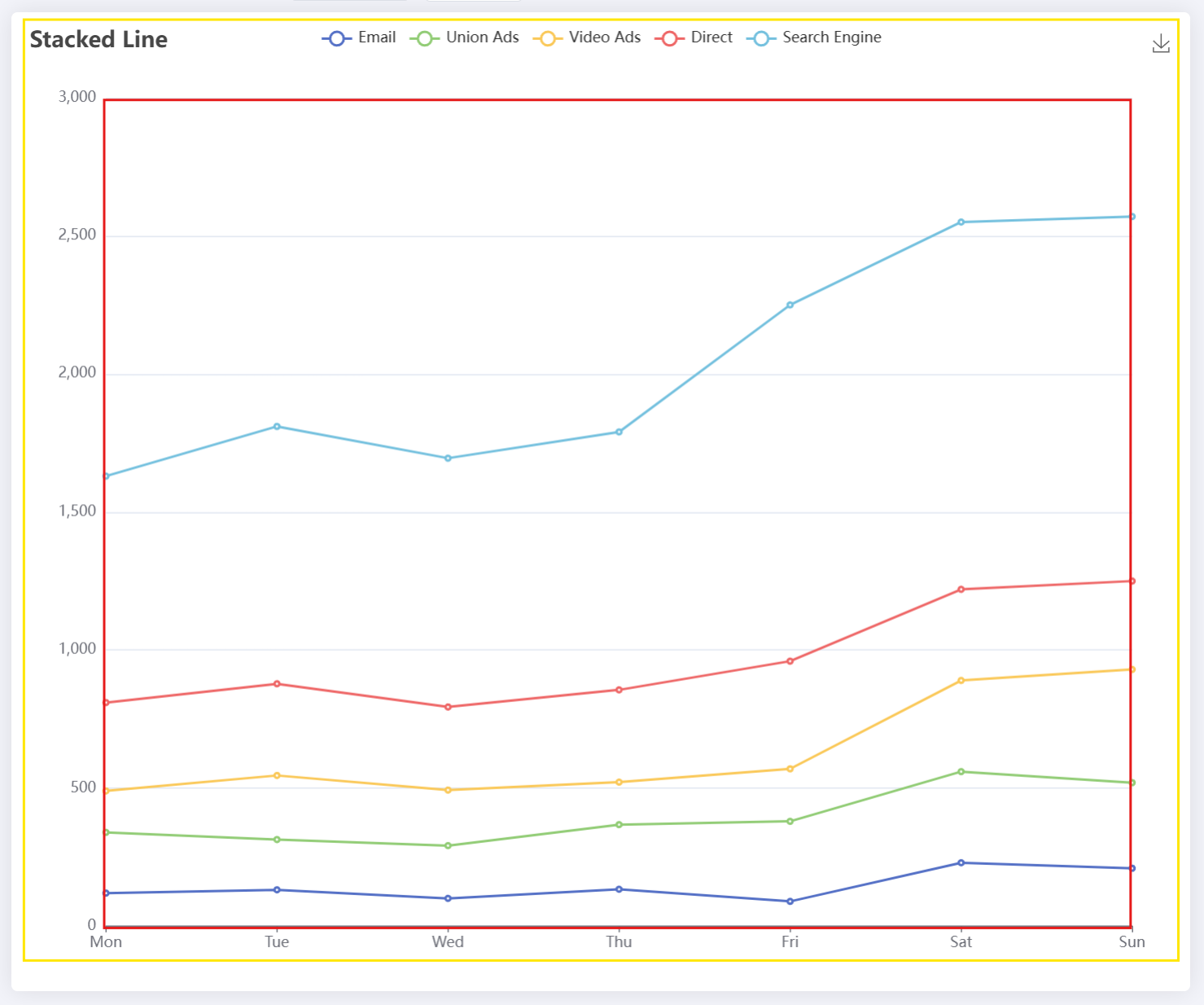Click the '2,000' y-axis label

click(77, 373)
